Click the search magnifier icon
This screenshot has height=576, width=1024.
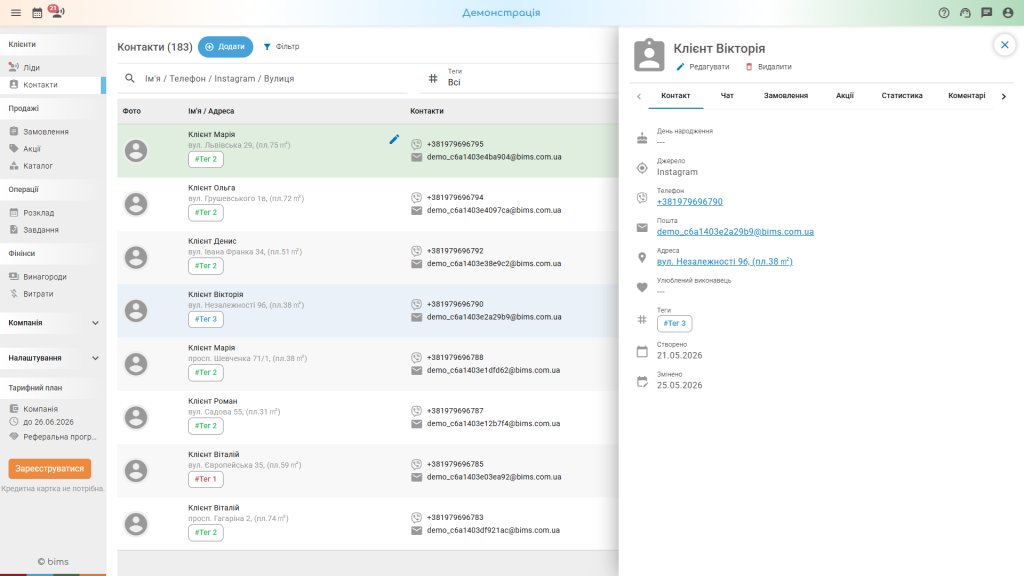pos(130,78)
